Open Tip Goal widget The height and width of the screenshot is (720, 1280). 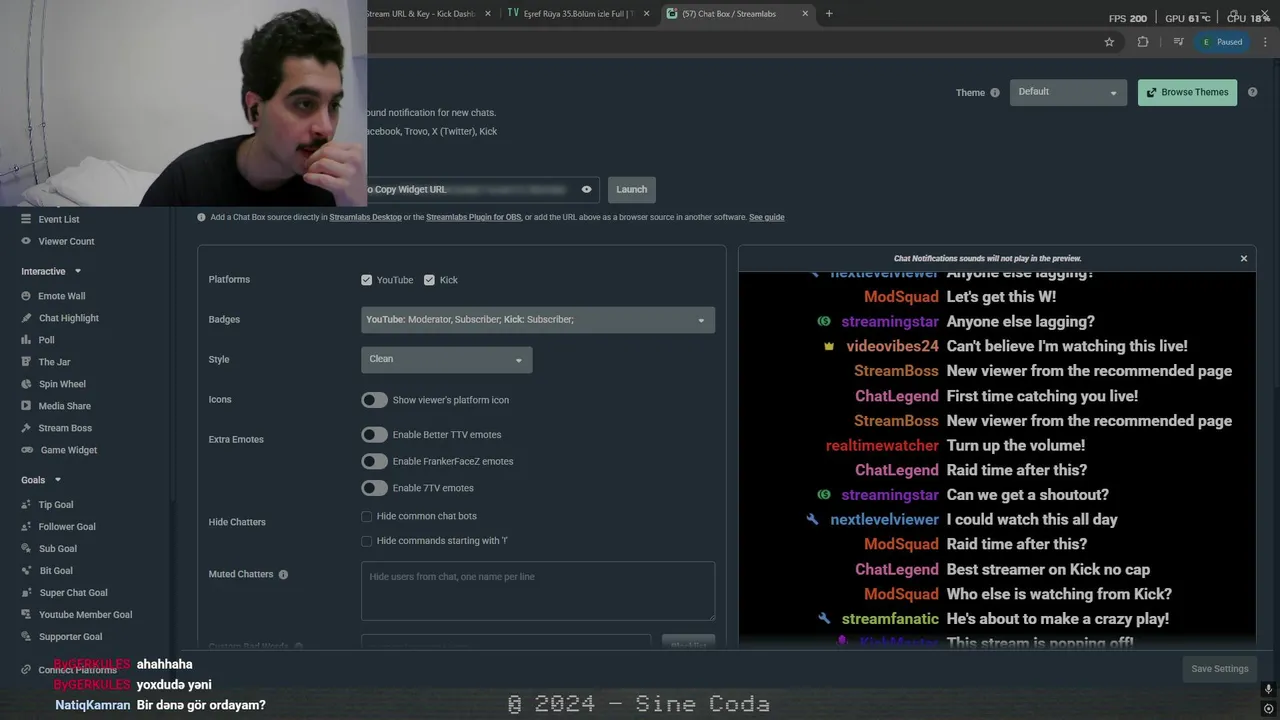click(55, 505)
